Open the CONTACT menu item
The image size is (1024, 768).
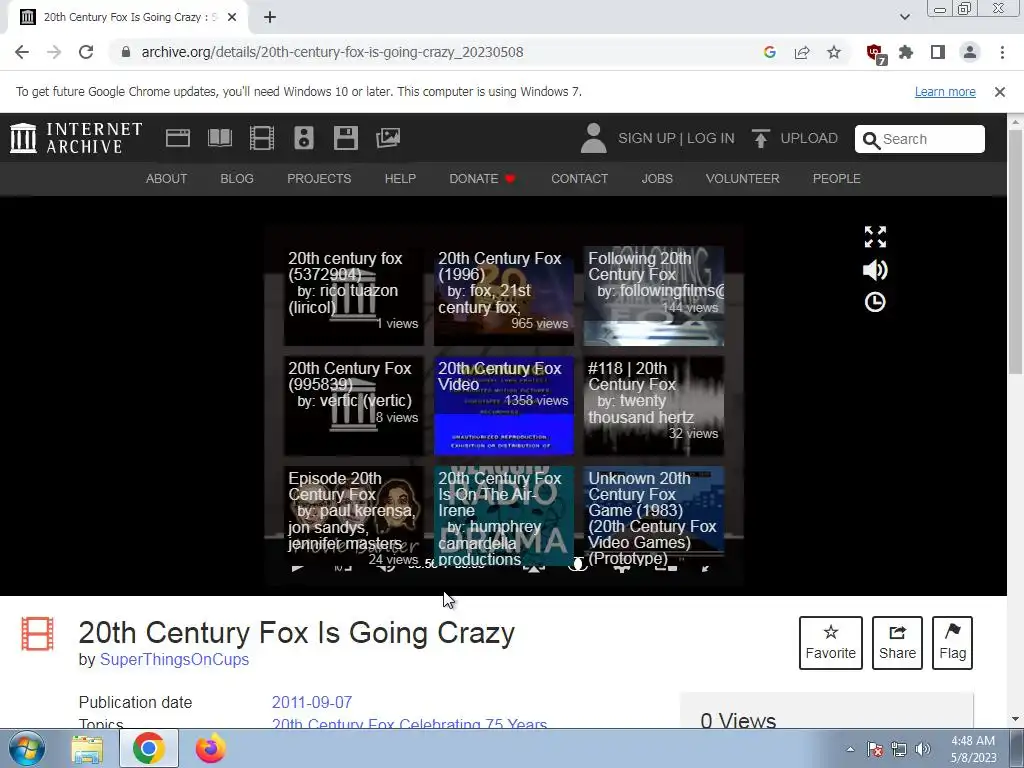tap(579, 178)
